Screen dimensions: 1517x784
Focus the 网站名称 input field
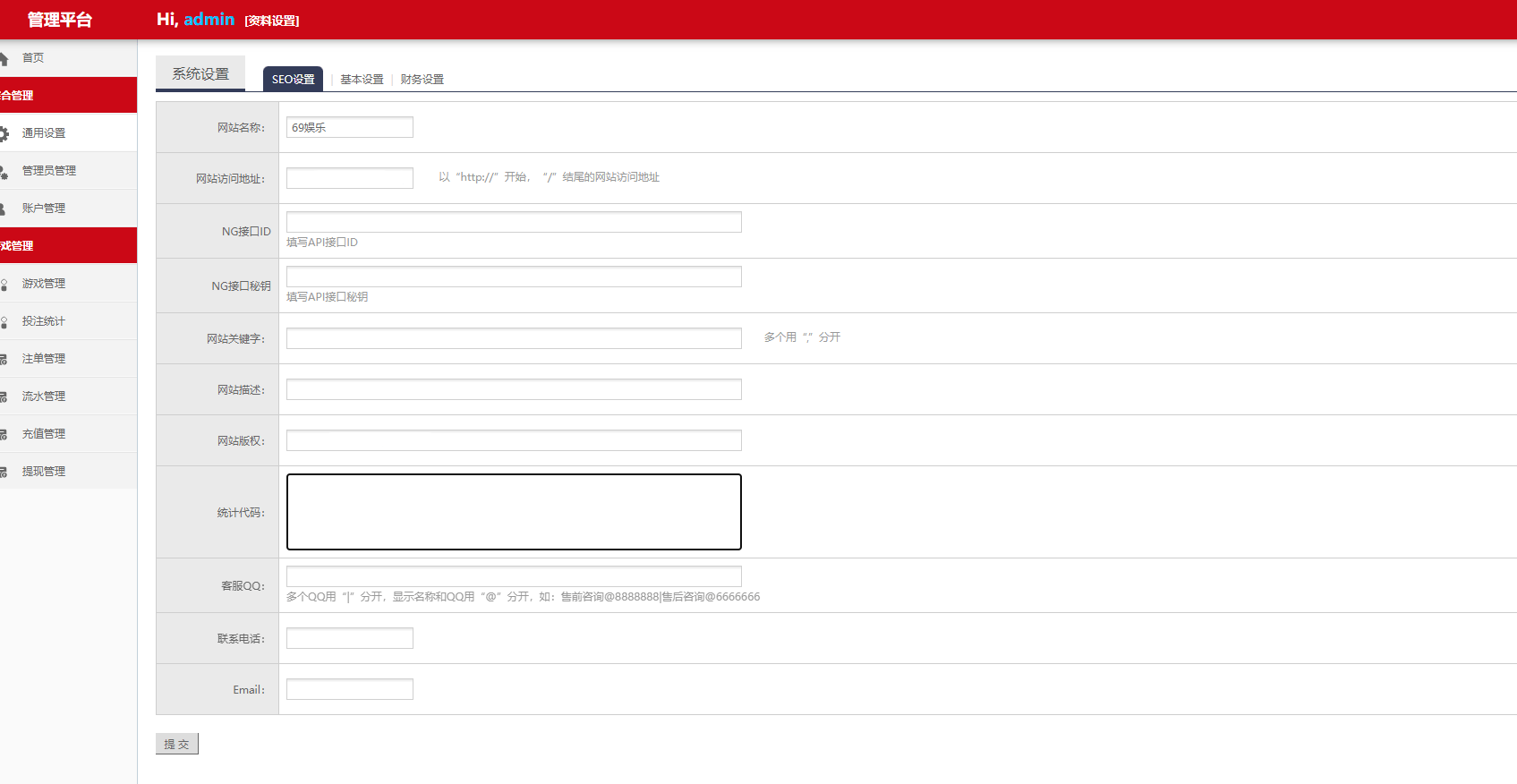click(349, 127)
